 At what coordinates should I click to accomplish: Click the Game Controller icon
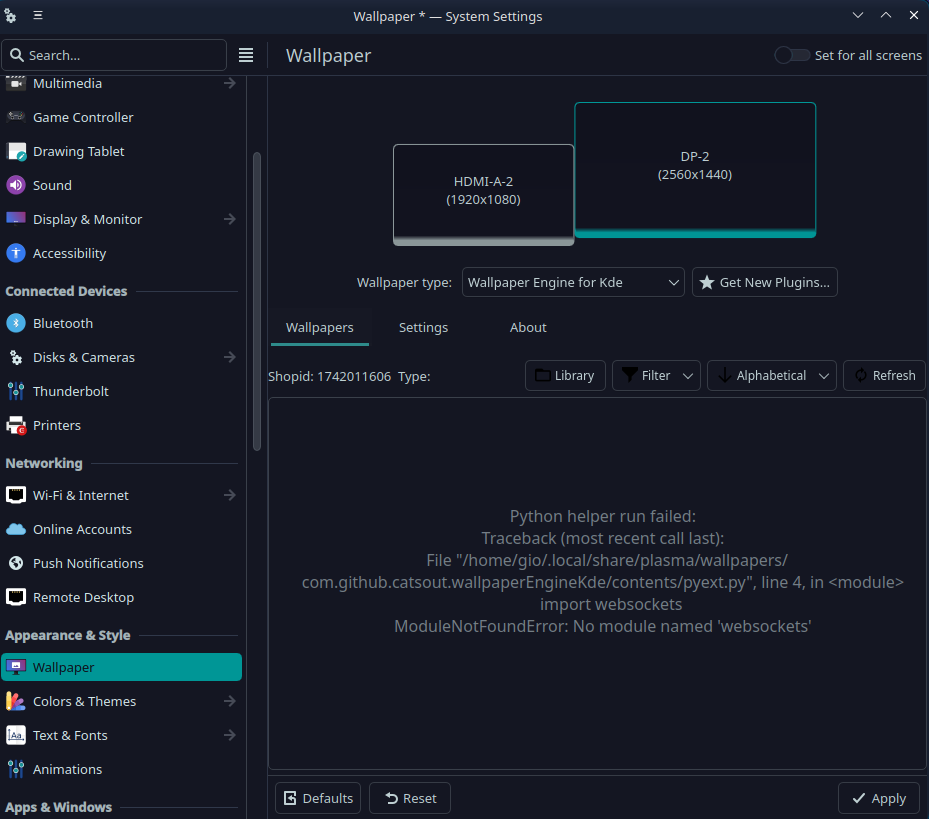pyautogui.click(x=16, y=117)
